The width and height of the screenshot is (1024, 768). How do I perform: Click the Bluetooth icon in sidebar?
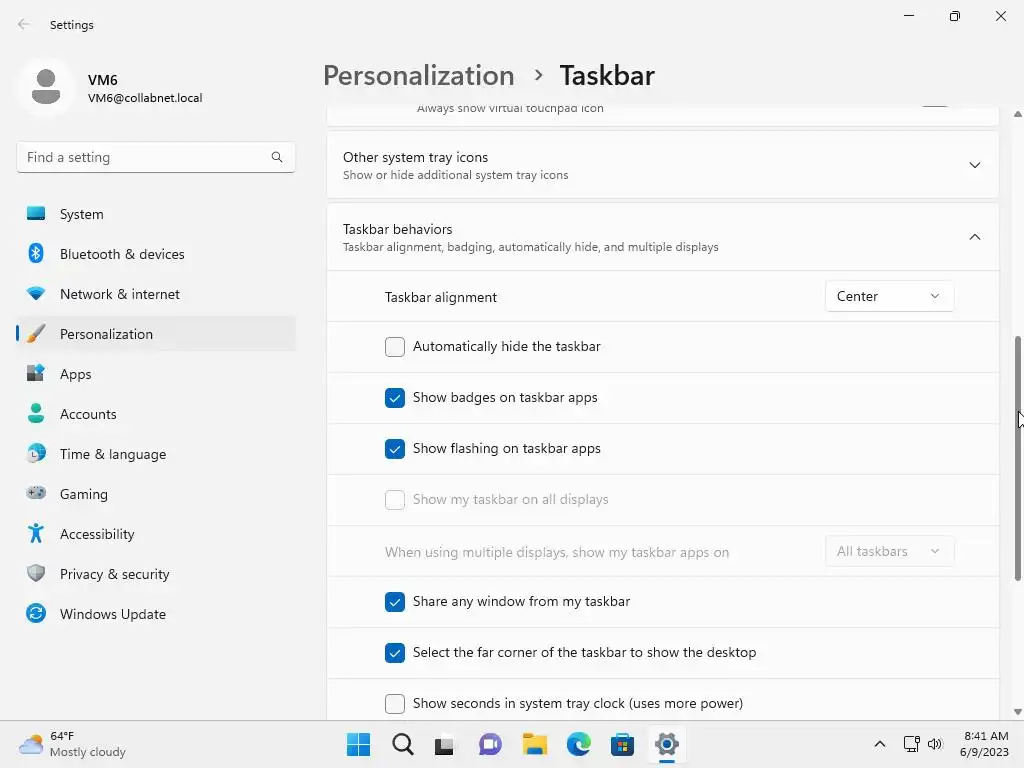click(36, 253)
